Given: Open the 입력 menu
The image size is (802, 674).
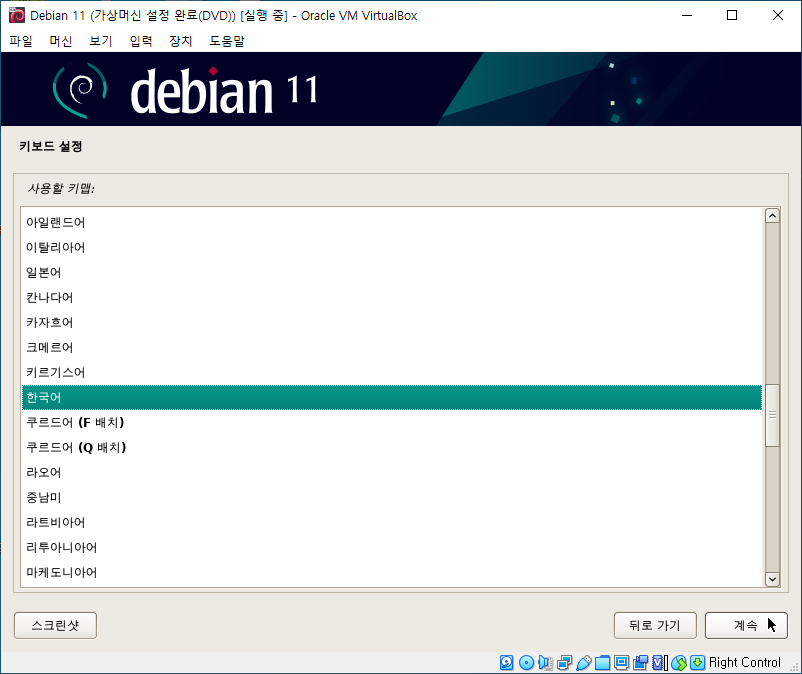Looking at the screenshot, I should tap(141, 41).
